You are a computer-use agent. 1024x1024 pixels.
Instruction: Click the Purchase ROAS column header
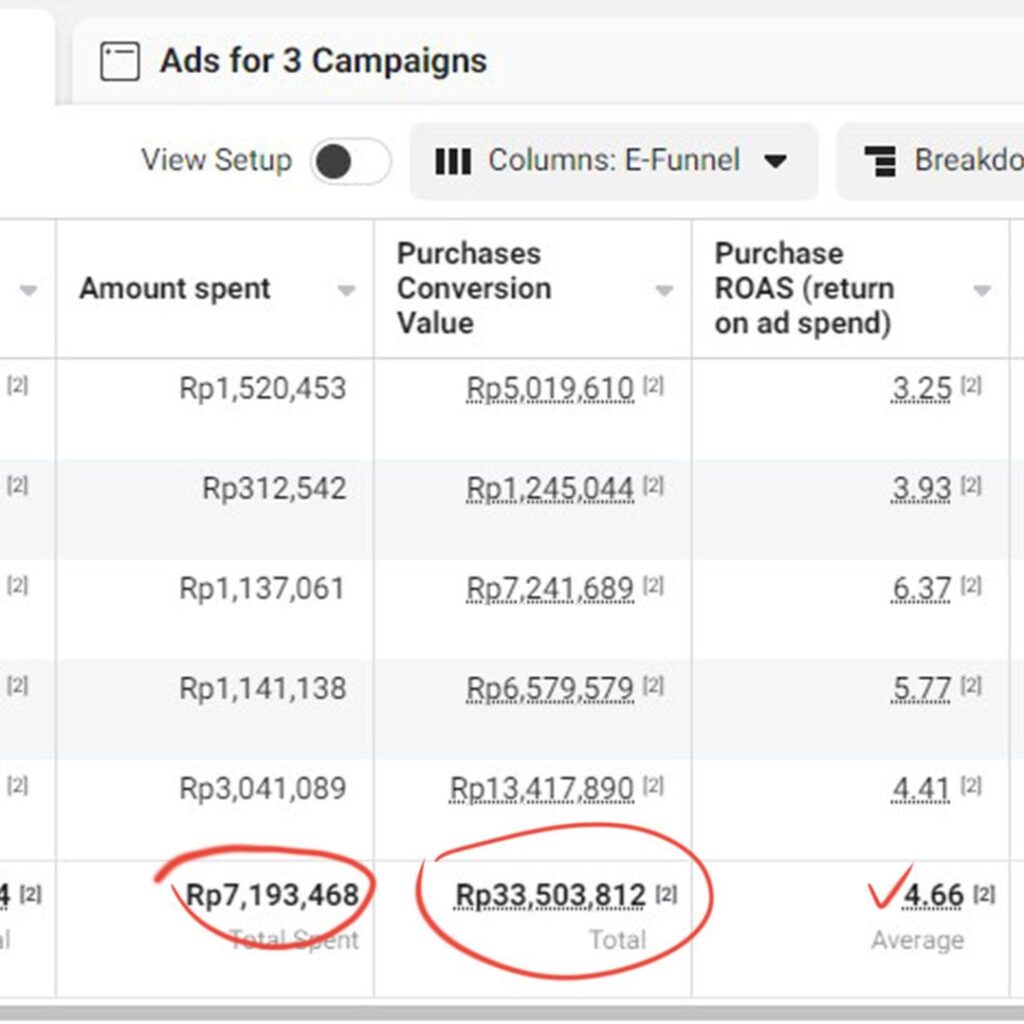[x=804, y=288]
